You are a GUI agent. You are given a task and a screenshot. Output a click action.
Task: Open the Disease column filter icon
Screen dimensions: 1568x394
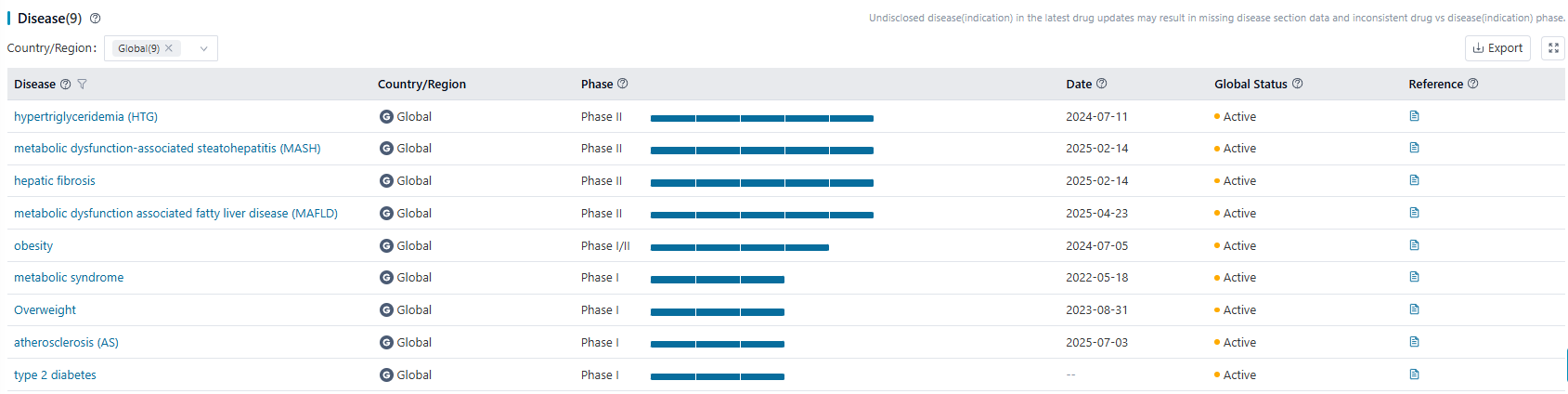click(82, 85)
